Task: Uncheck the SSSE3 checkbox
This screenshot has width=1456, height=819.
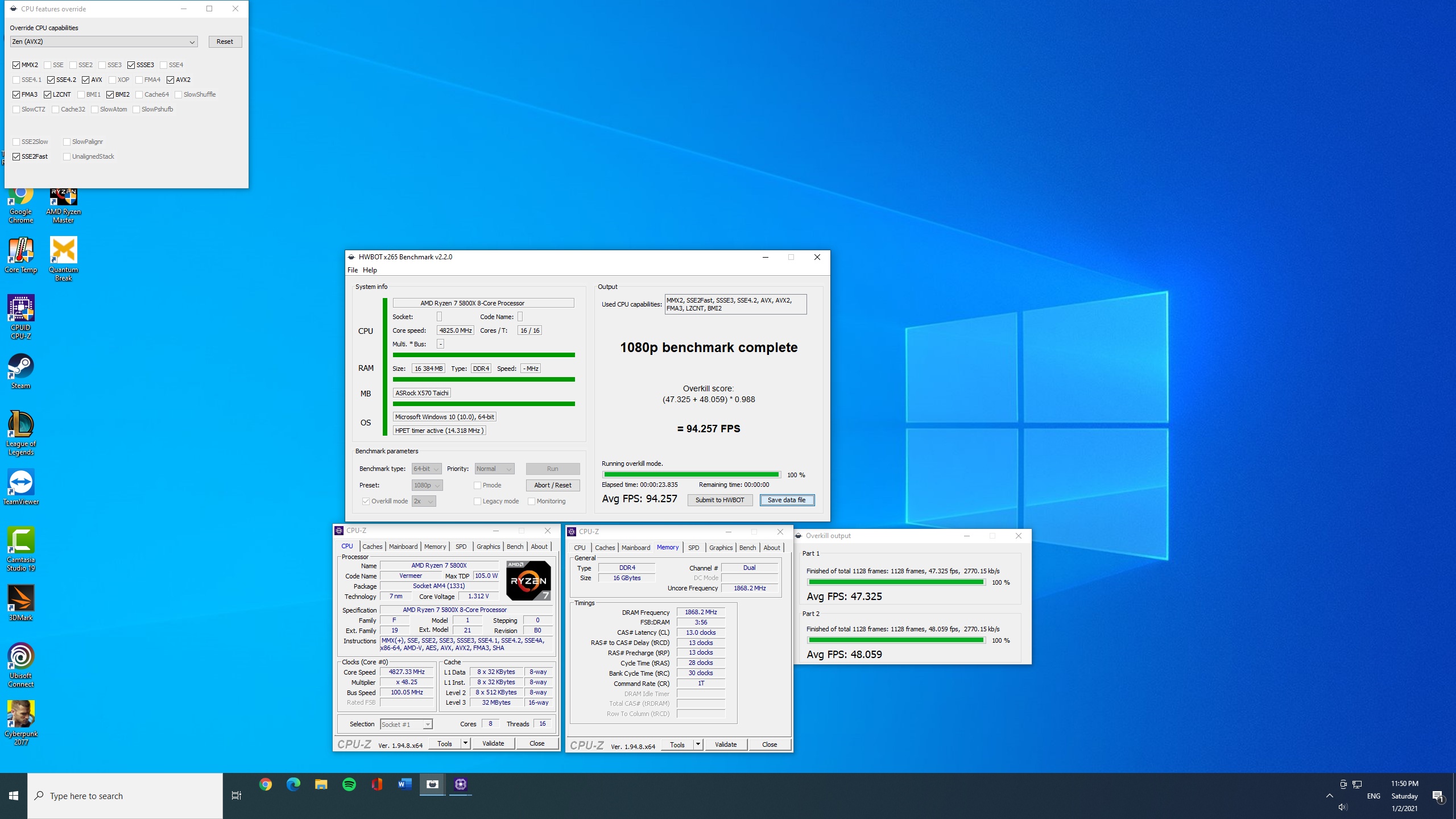Action: coord(131,65)
